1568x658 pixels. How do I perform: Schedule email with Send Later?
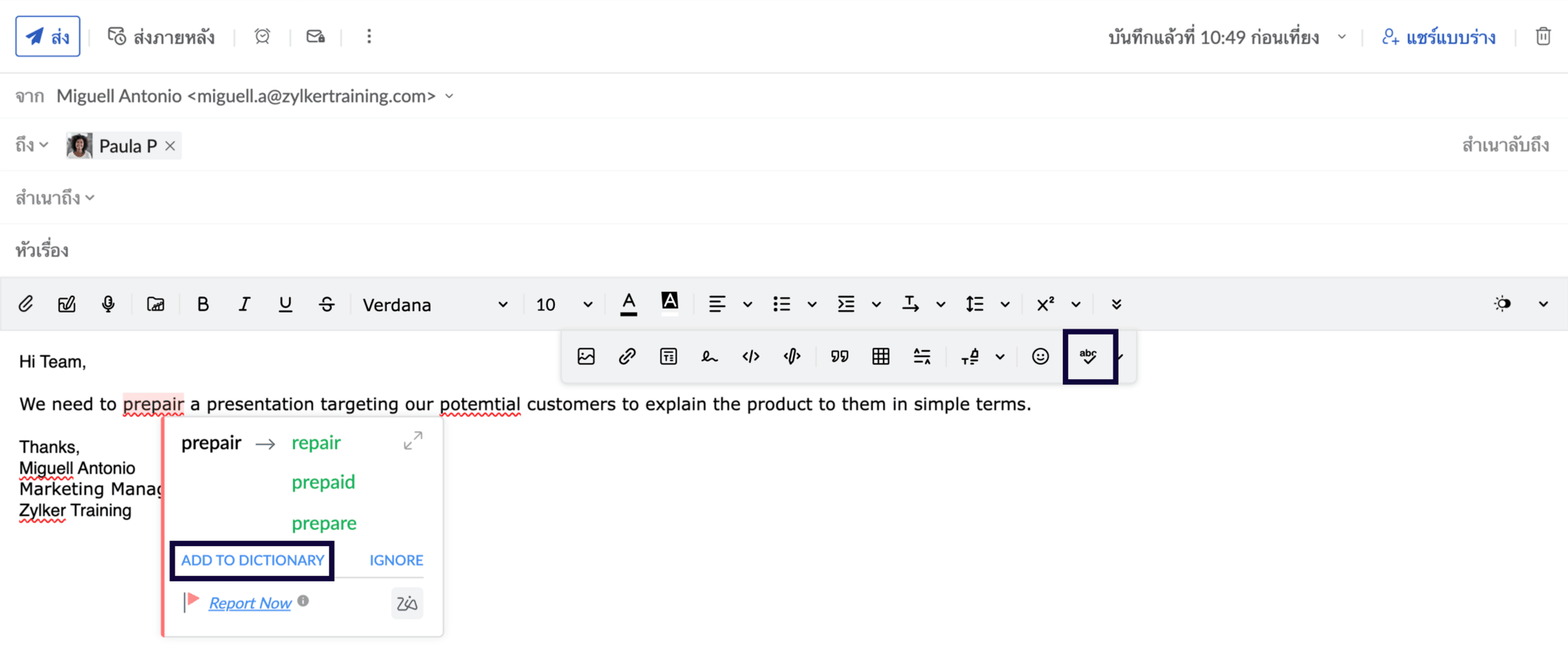click(161, 37)
